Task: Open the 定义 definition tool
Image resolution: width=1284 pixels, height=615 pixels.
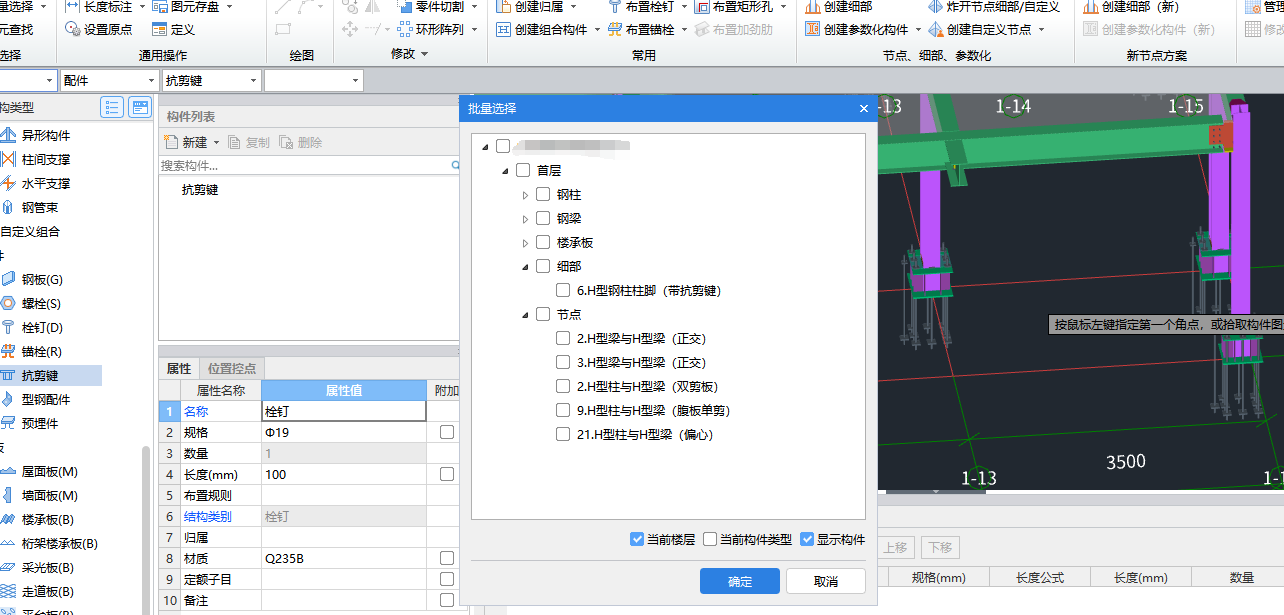Action: point(174,29)
